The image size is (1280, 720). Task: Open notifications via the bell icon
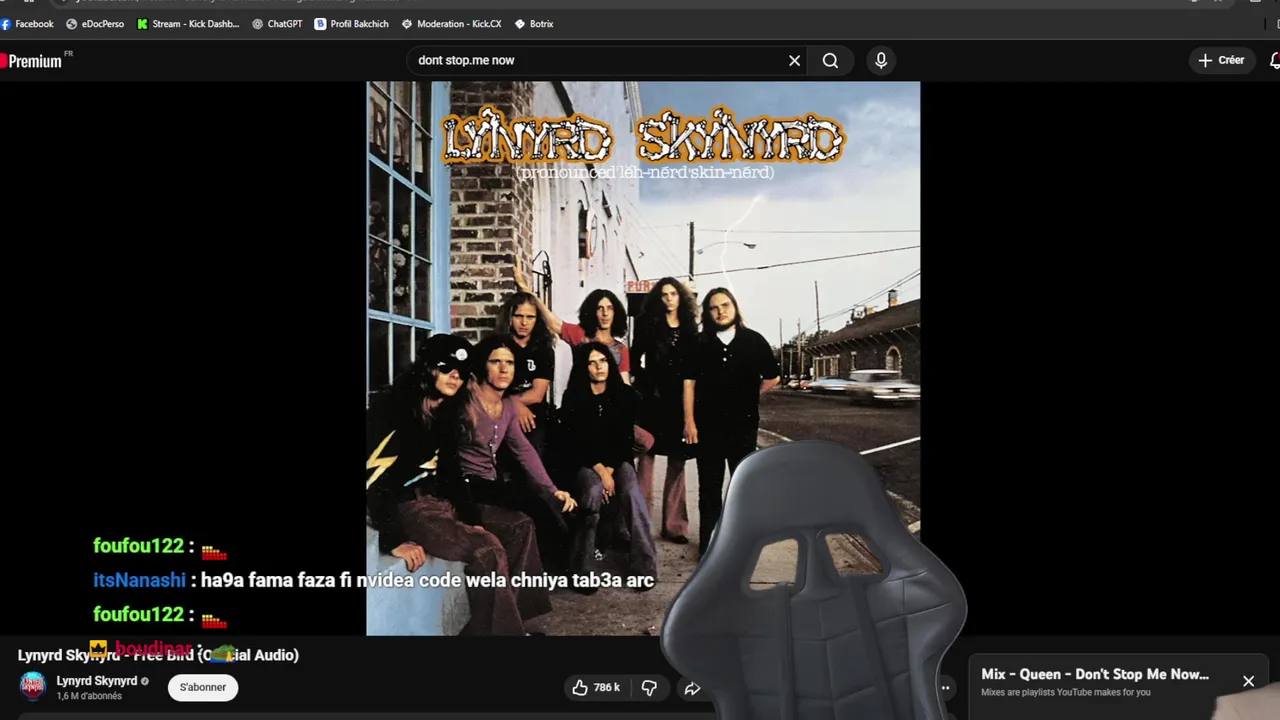(x=1274, y=61)
